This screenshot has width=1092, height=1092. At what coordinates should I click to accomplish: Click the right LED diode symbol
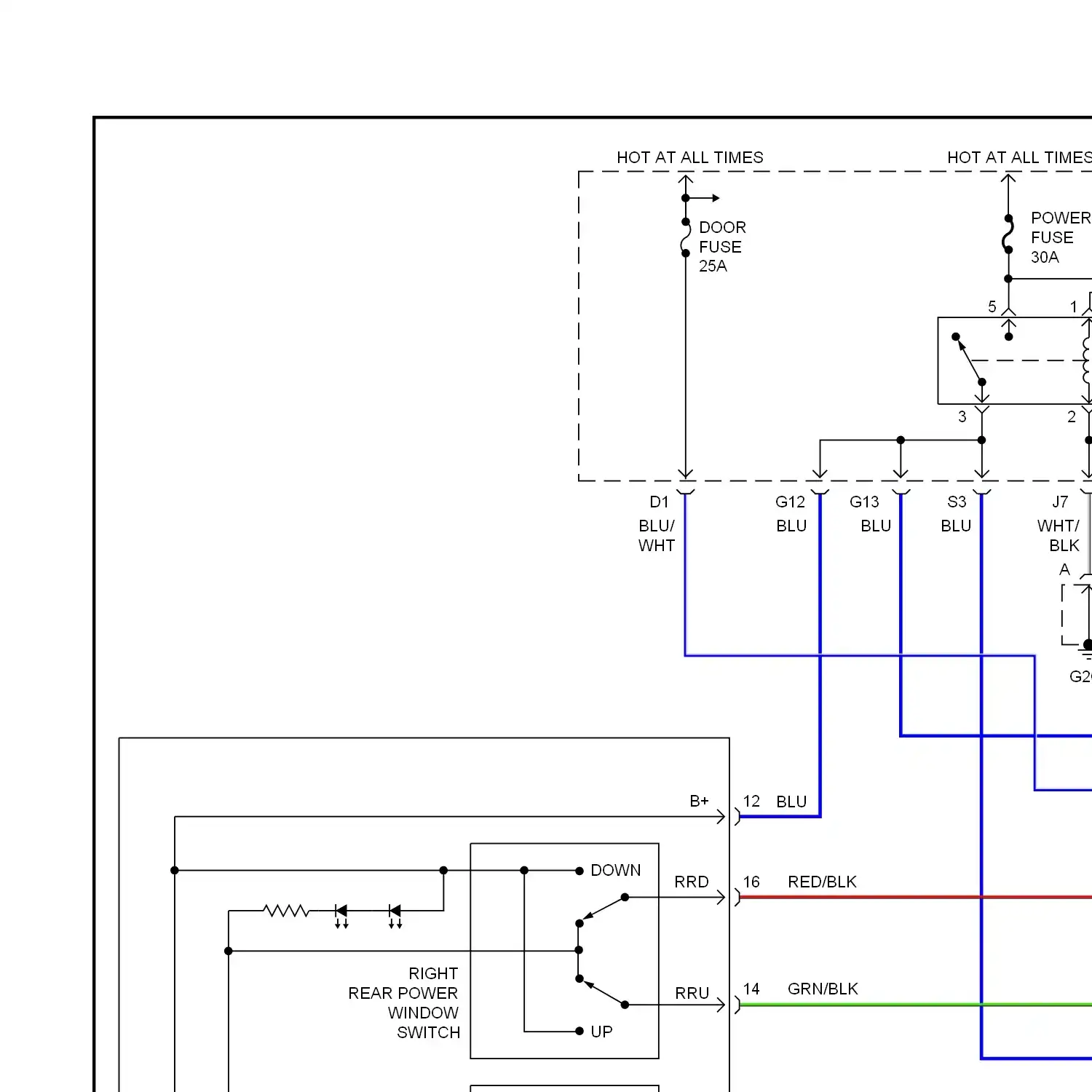(x=395, y=914)
